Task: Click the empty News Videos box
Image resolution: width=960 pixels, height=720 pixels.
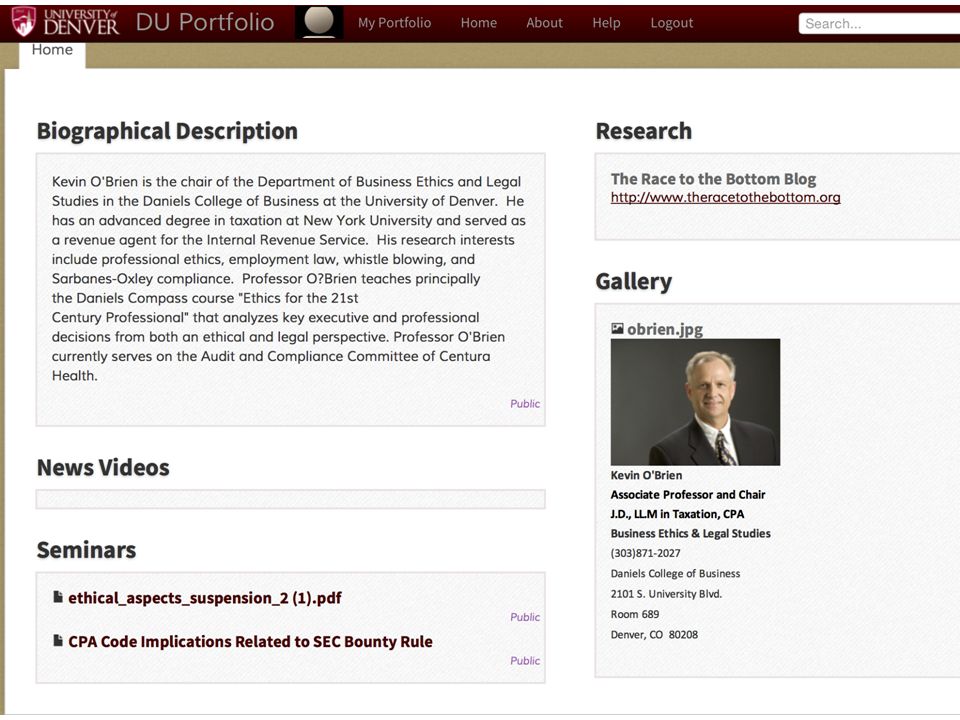Action: point(291,499)
